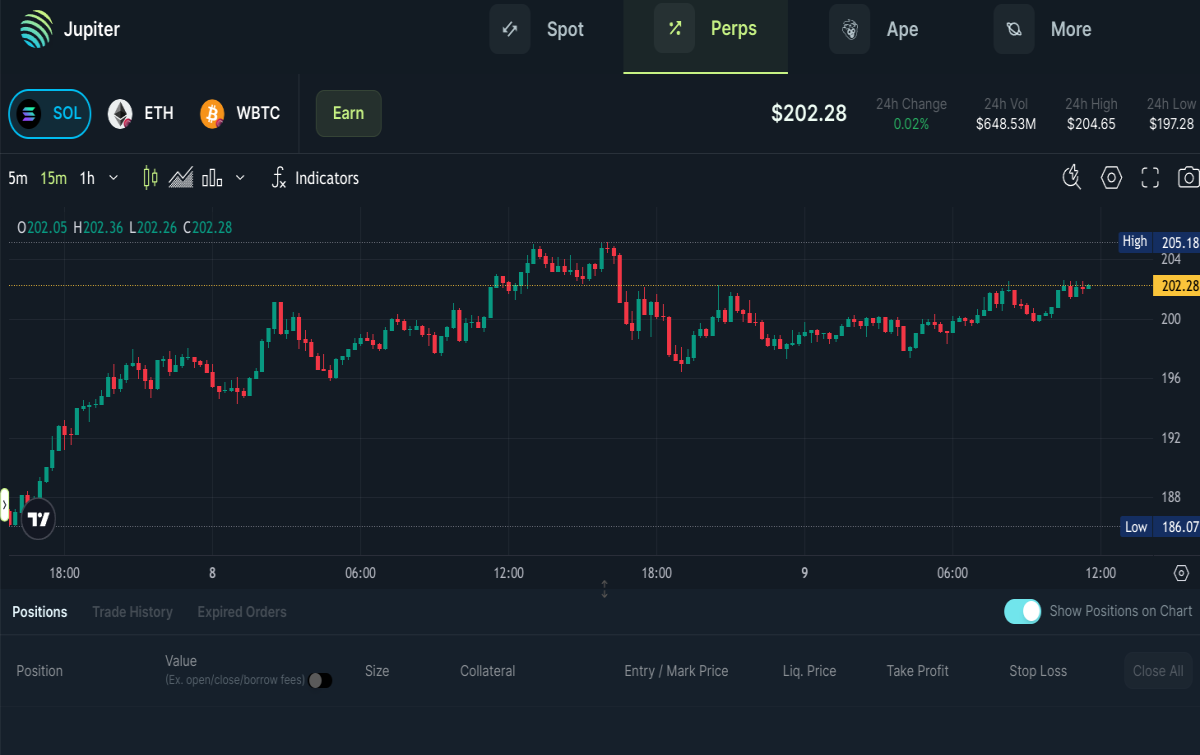Open the price axis settings gear

[1181, 573]
